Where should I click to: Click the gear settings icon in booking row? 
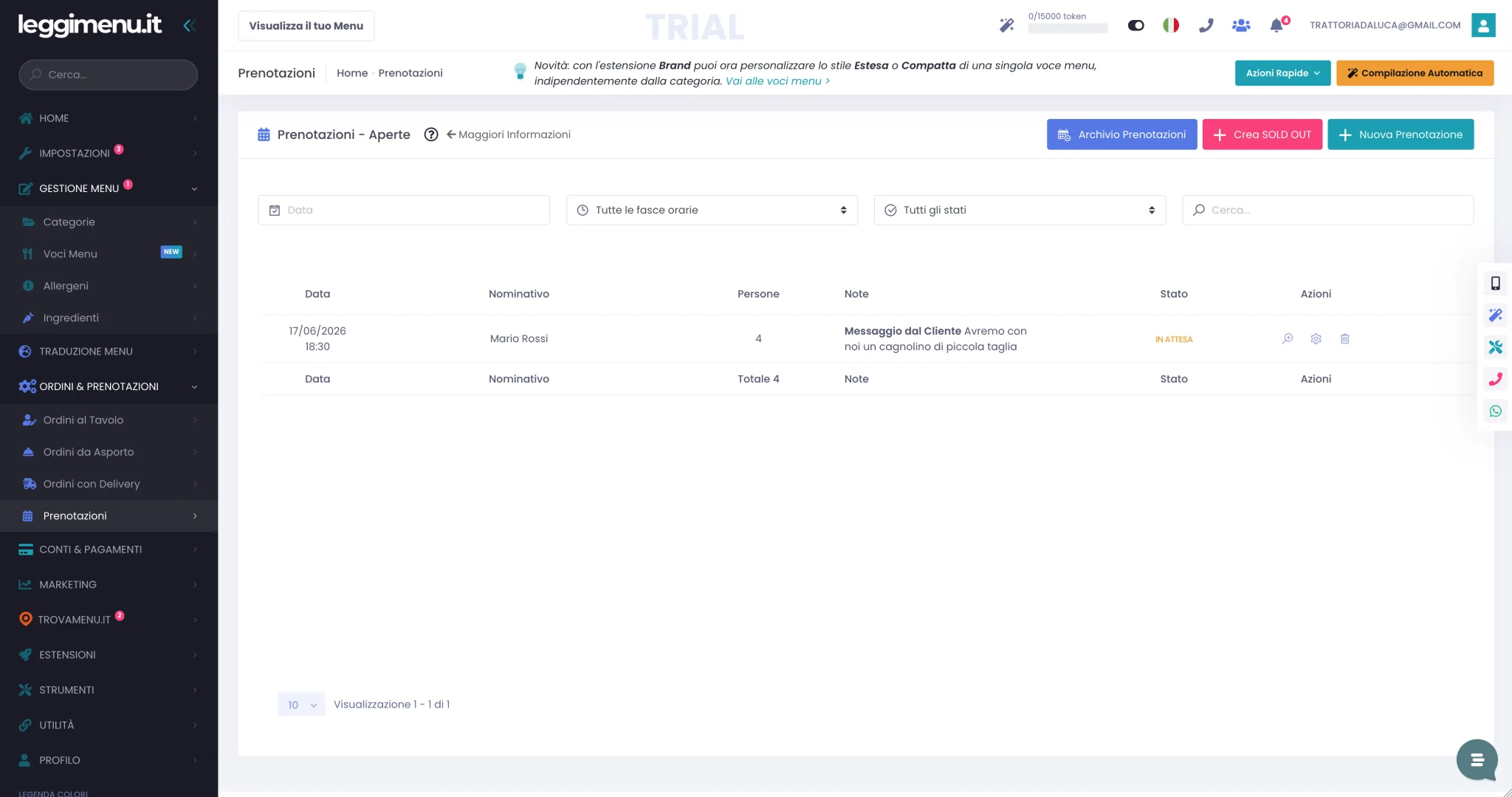point(1316,338)
